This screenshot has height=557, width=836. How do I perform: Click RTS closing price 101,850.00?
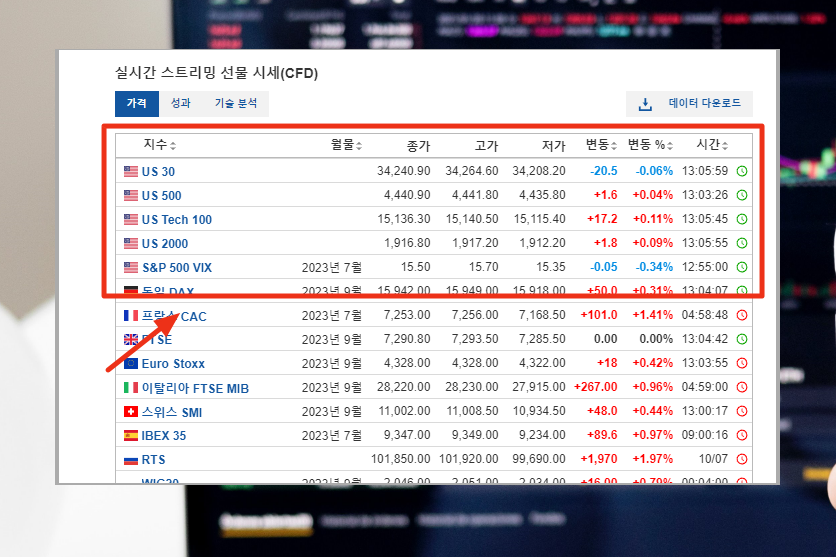coord(400,459)
